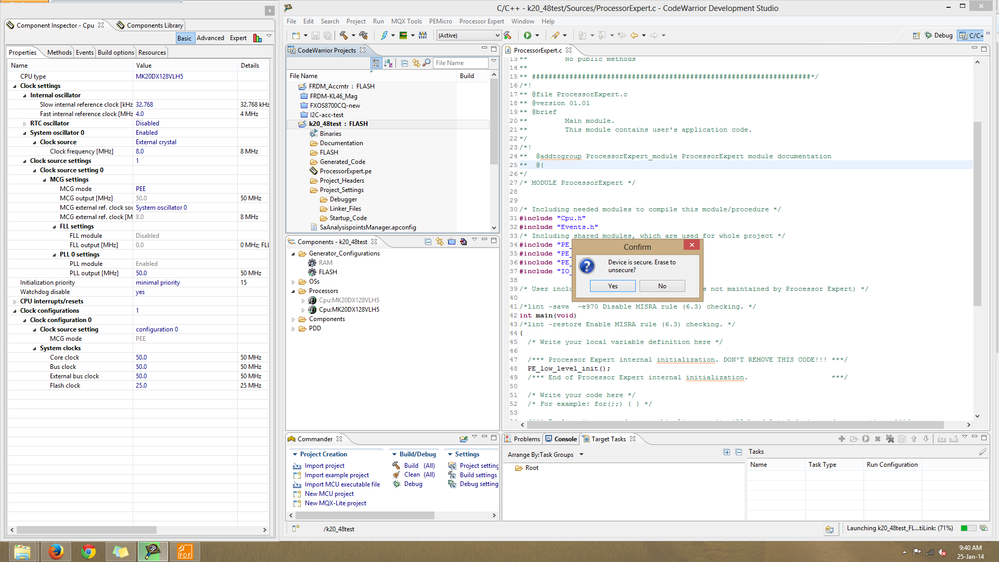Image resolution: width=999 pixels, height=562 pixels.
Task: Expand the RTC oscillator property
Action: 25,124
